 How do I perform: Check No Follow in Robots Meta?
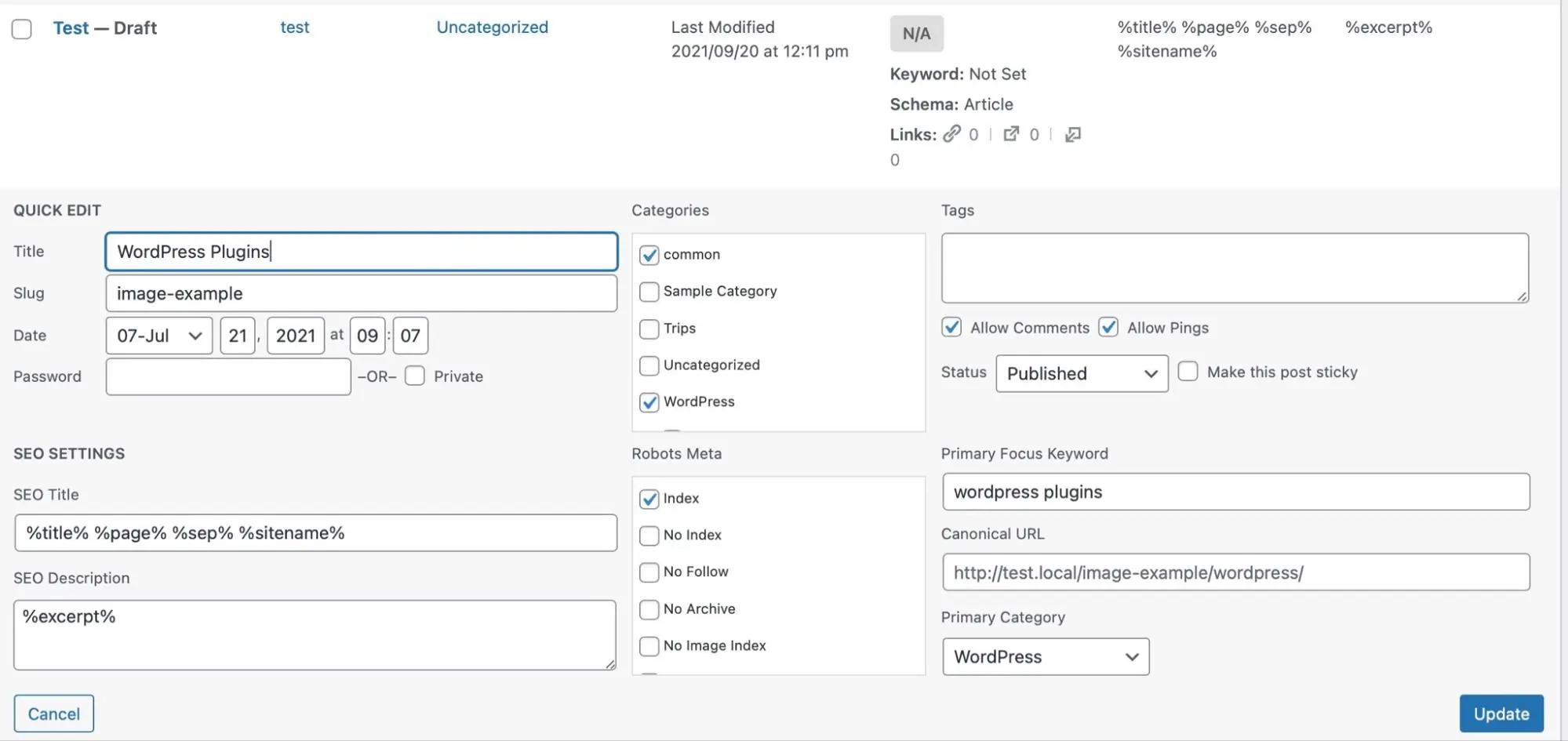click(649, 572)
